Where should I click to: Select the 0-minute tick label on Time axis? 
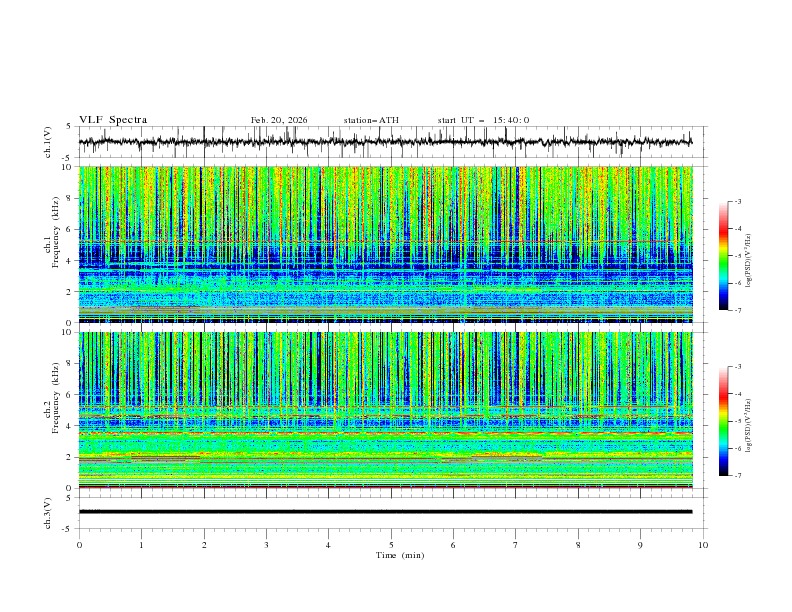(x=79, y=545)
